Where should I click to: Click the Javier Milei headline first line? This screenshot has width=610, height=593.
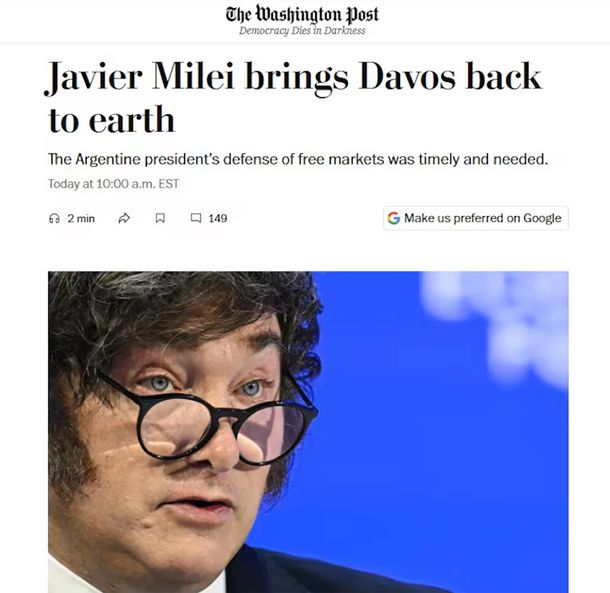[x=294, y=77]
